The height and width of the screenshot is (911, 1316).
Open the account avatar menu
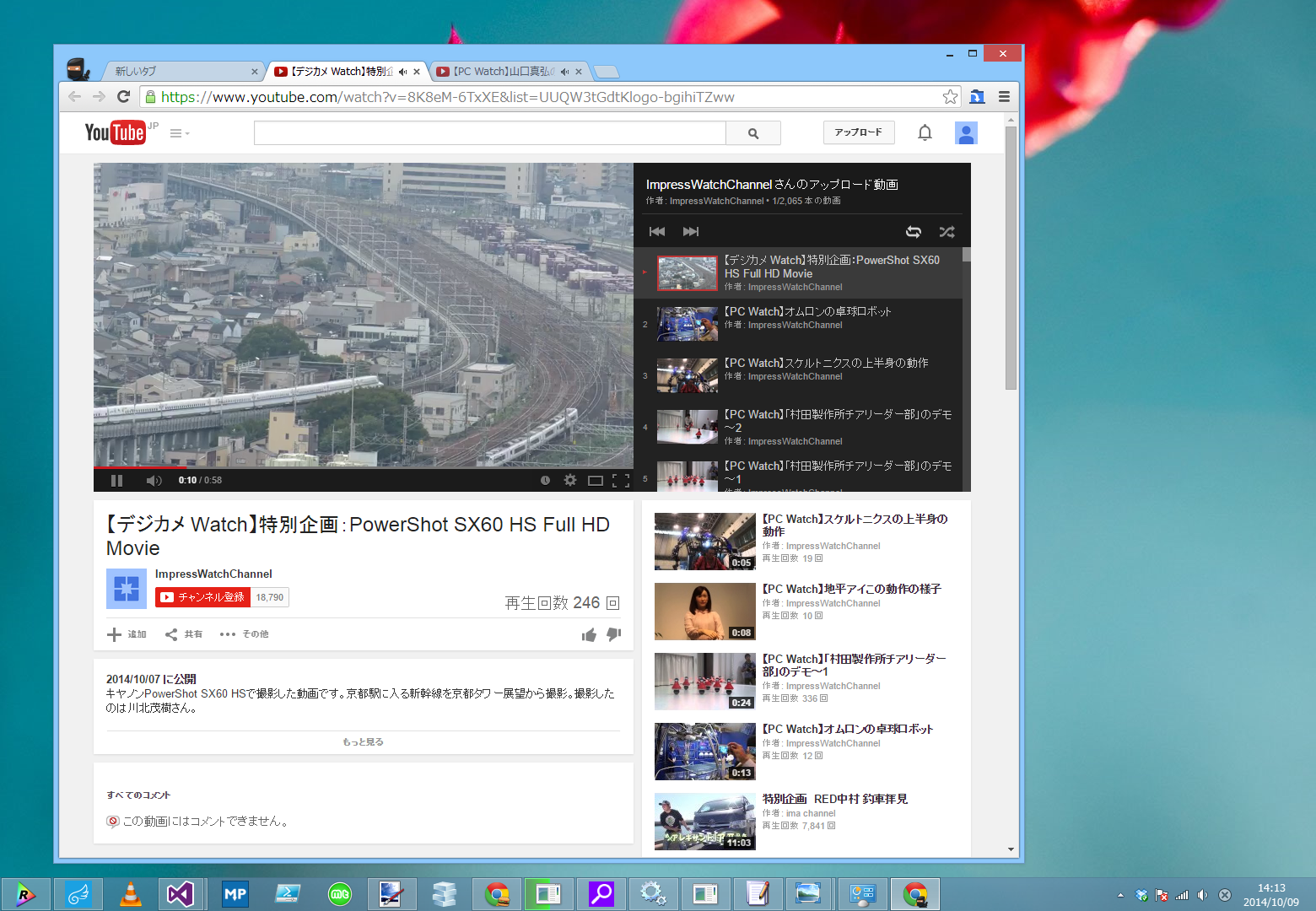pos(966,133)
